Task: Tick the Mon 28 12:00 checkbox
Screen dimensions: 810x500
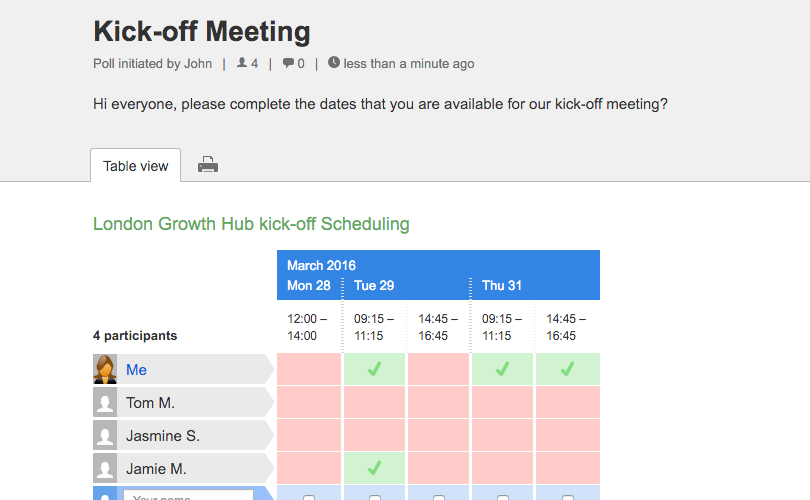Action: tap(309, 497)
